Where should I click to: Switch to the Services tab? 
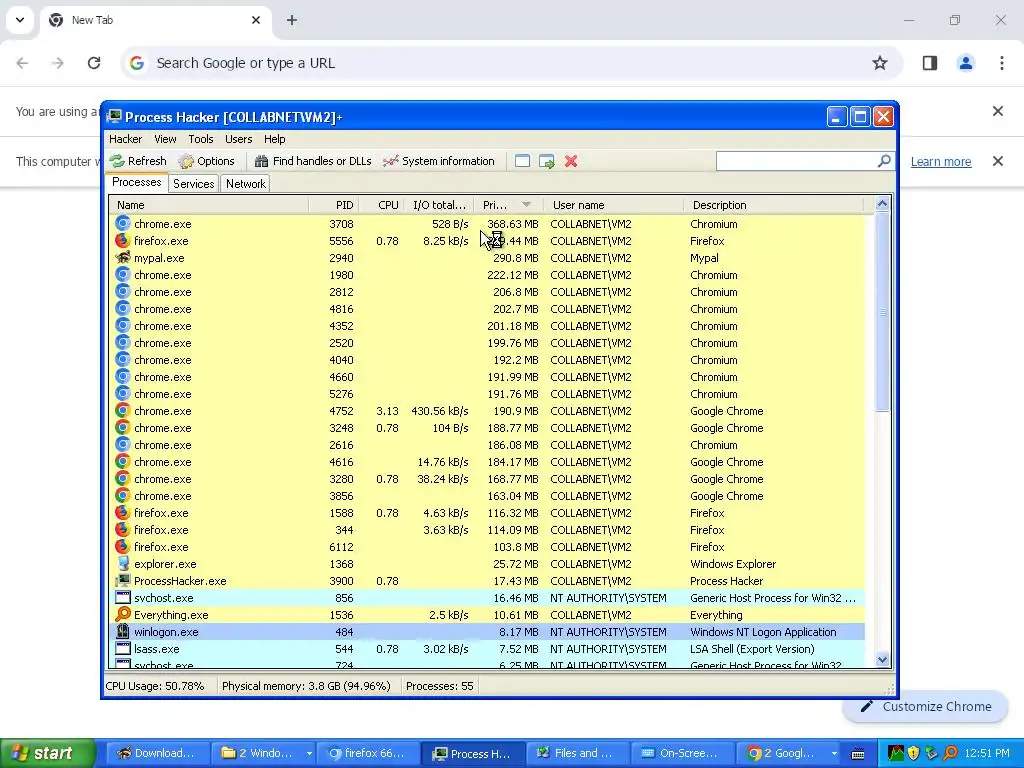coord(193,184)
